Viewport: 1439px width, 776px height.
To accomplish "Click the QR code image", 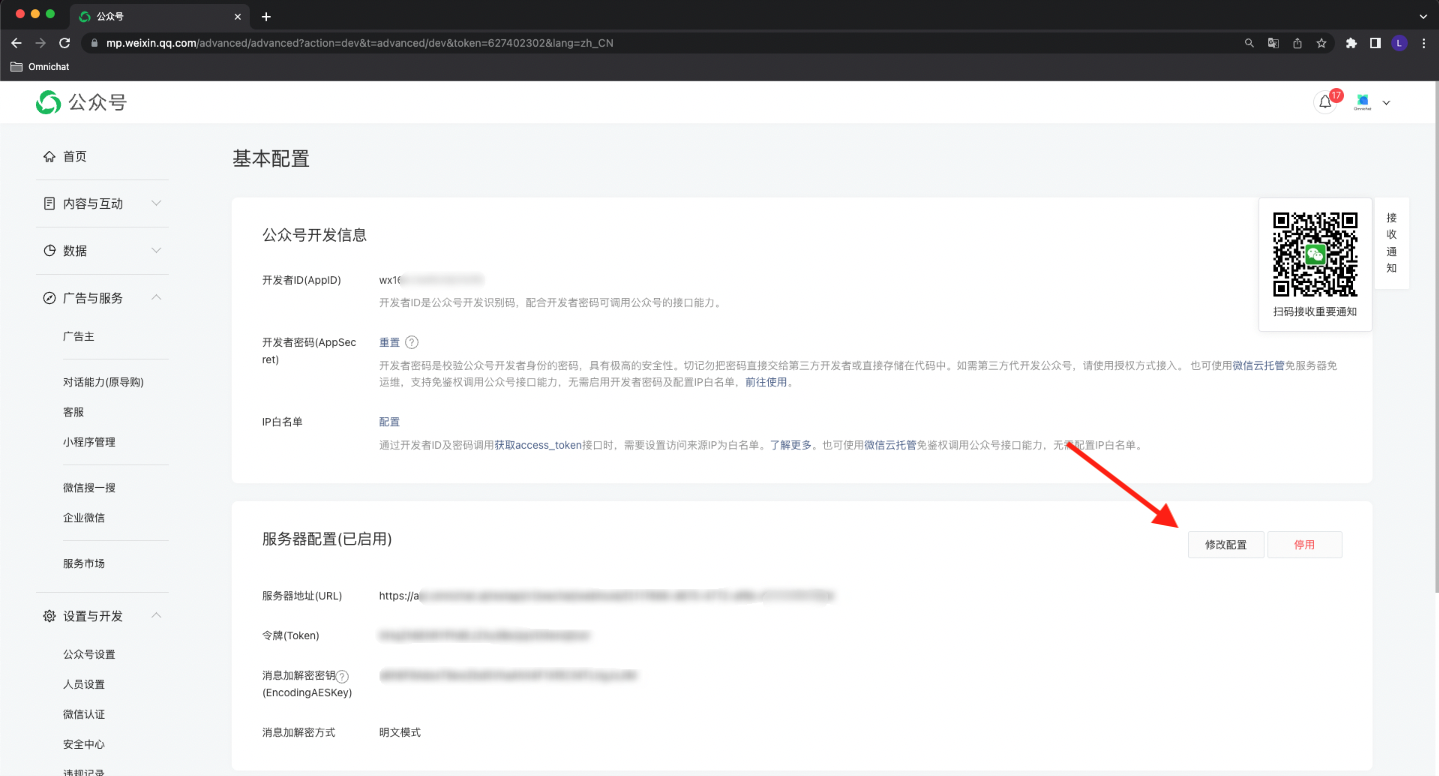I will coord(1314,254).
